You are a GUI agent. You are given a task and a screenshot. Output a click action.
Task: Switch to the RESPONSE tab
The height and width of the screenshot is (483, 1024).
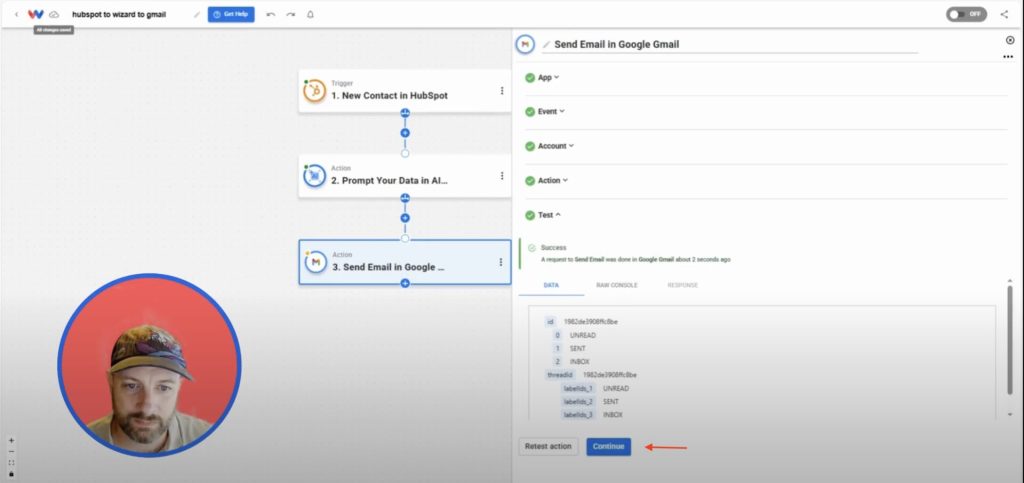(682, 285)
